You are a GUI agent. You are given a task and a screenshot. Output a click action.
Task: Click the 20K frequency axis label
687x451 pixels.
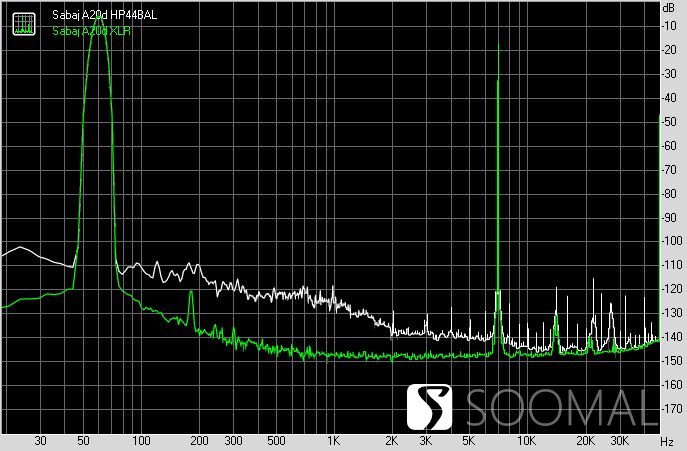pos(585,440)
